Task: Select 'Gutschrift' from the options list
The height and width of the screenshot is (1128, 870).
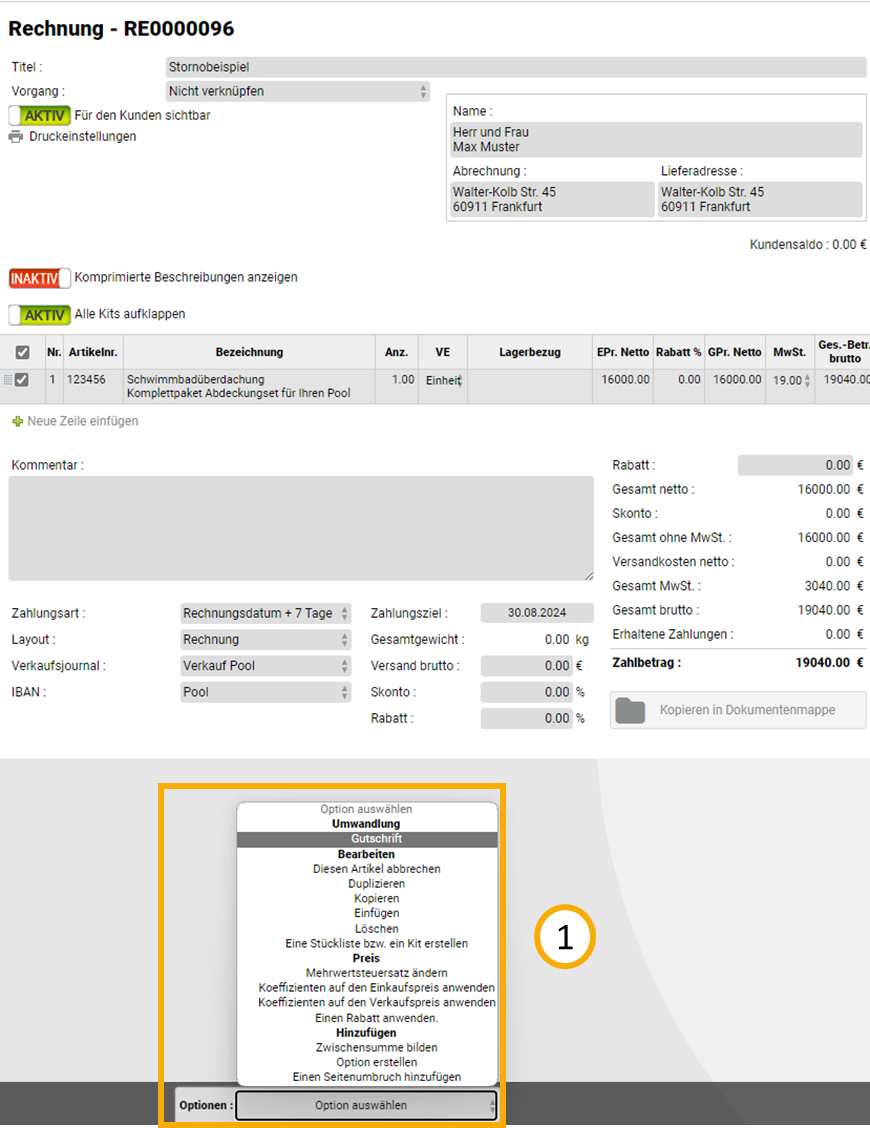Action: pyautogui.click(x=367, y=839)
